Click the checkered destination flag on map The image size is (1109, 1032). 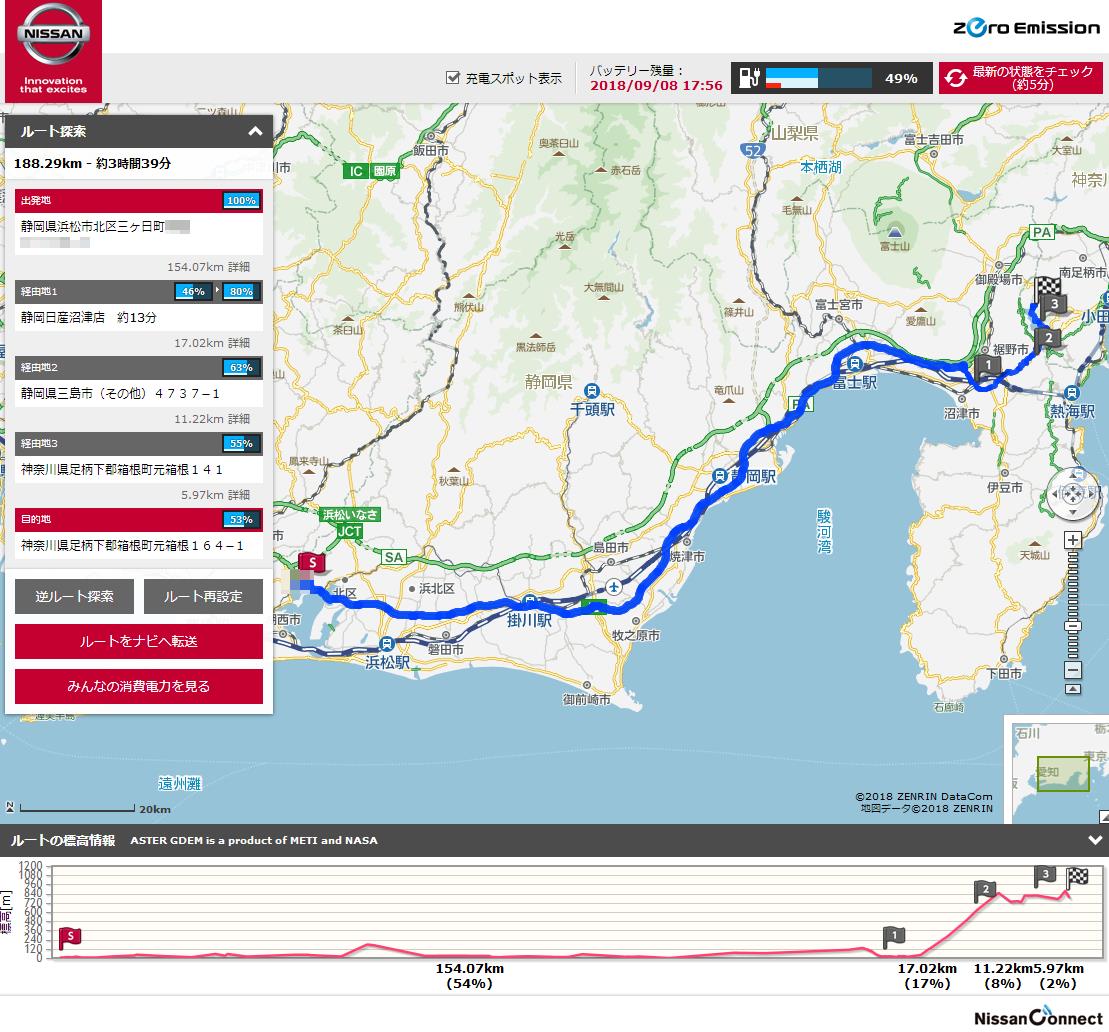(x=1047, y=287)
